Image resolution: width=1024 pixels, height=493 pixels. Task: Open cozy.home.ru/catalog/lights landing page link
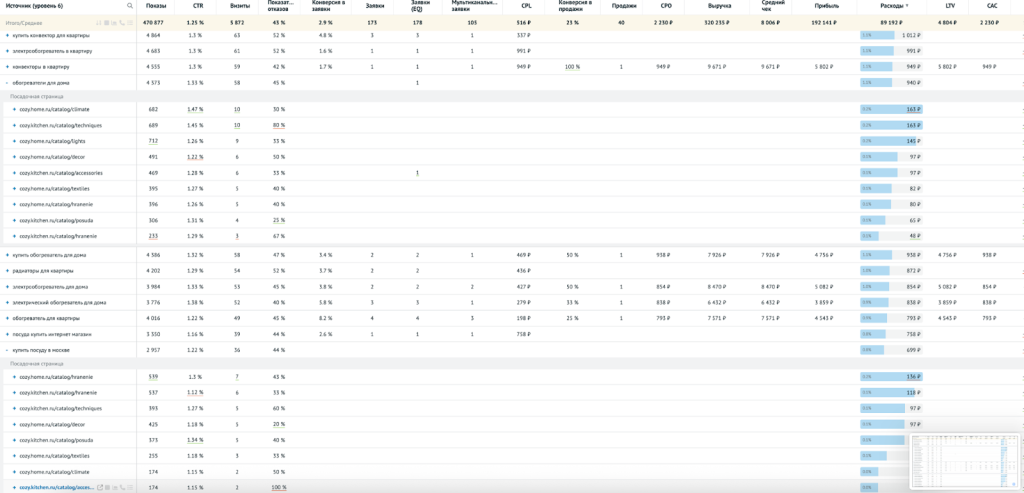(x=52, y=141)
